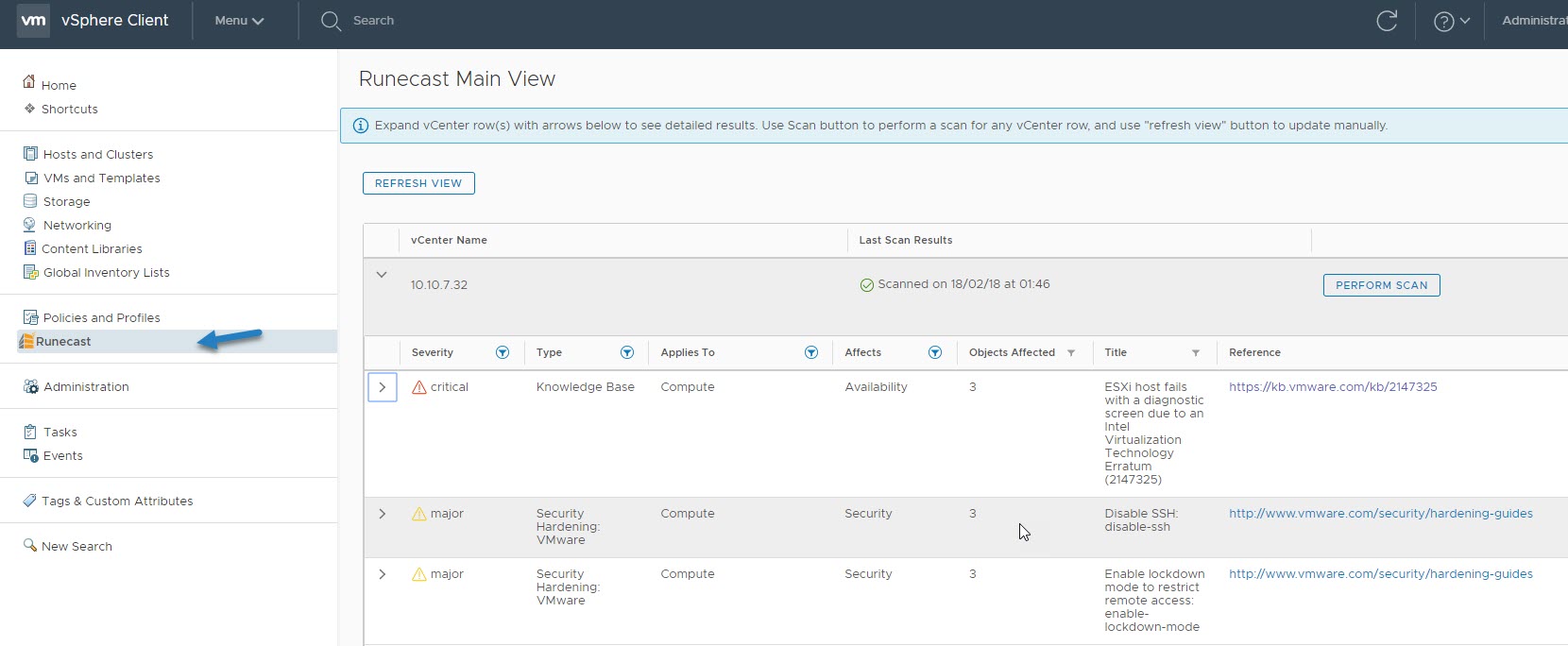
Task: Open the Affects column filter
Action: 935,352
